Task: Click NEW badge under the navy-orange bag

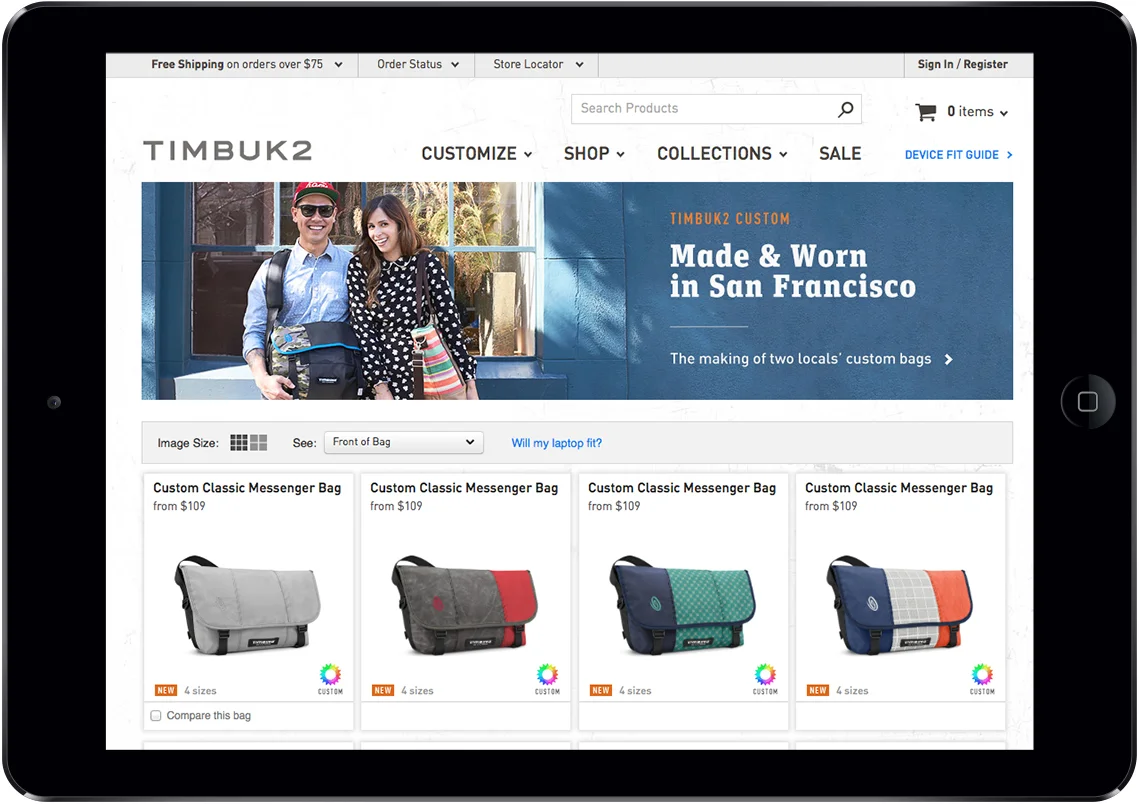Action: (x=818, y=690)
